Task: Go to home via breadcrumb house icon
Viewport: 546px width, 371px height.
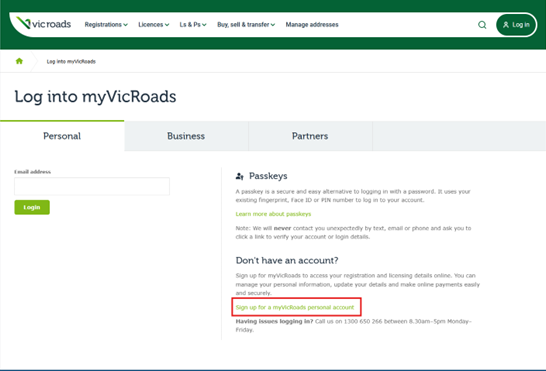Action: (x=19, y=61)
